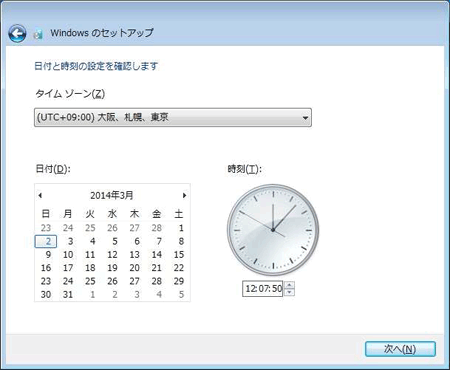Screen dimensions: 450x370
Task: Click the 次へ(N) next button
Action: [x=400, y=349]
